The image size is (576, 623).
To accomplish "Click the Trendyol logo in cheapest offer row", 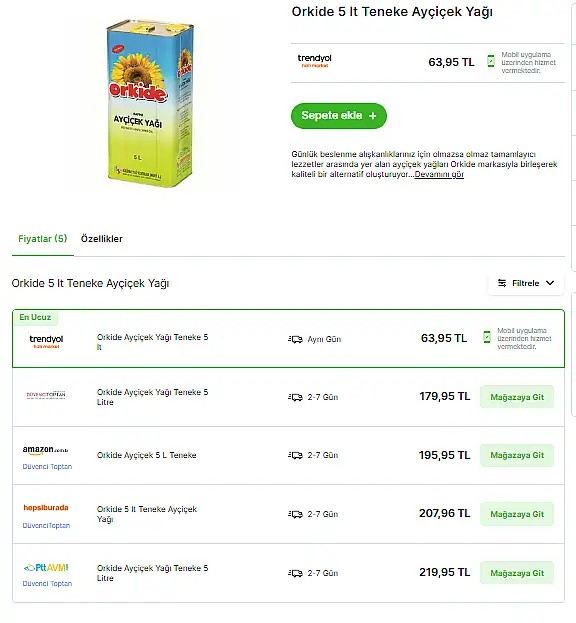I will point(46,341).
